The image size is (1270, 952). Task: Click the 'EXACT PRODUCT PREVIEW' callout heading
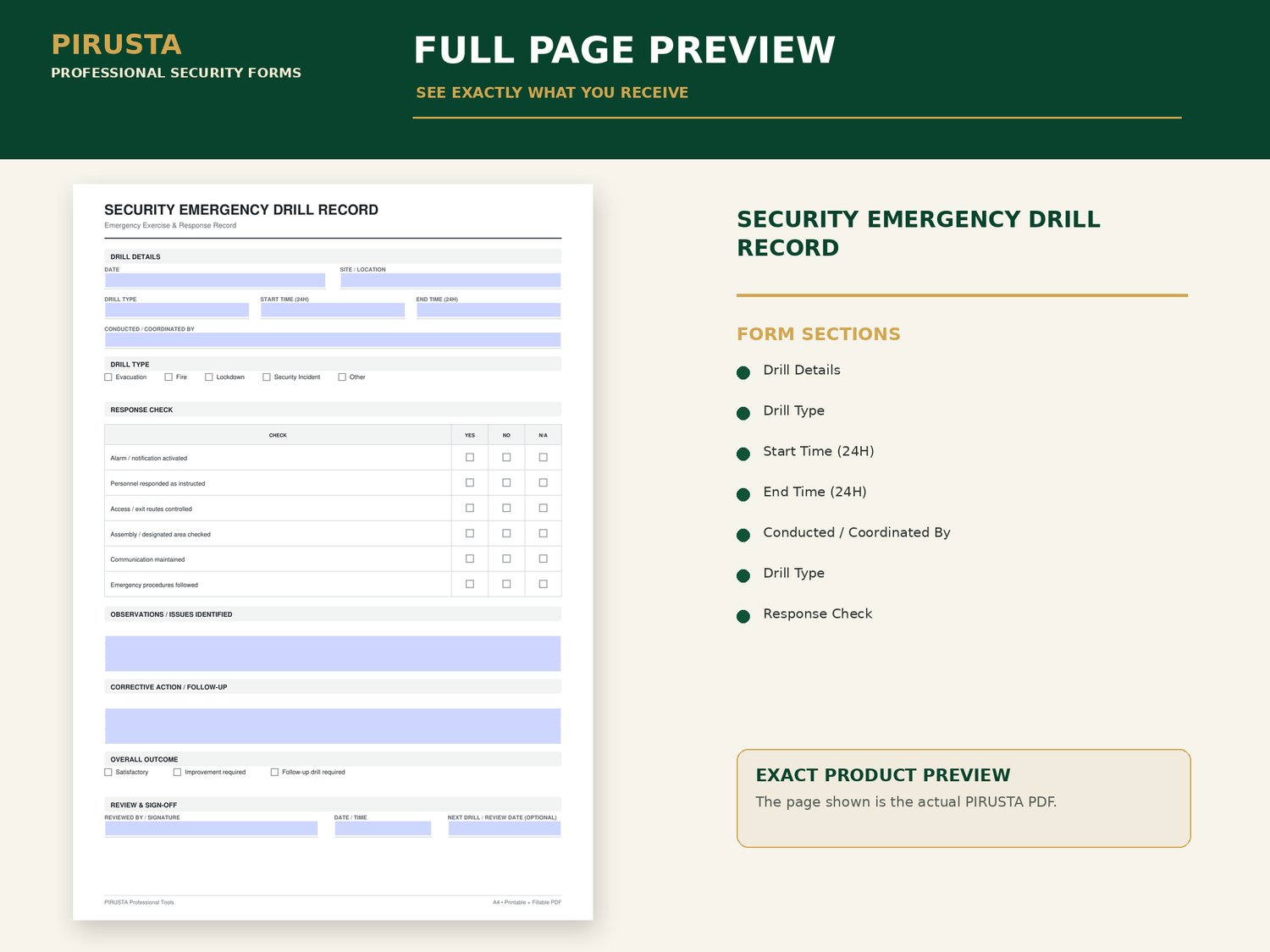pos(883,775)
